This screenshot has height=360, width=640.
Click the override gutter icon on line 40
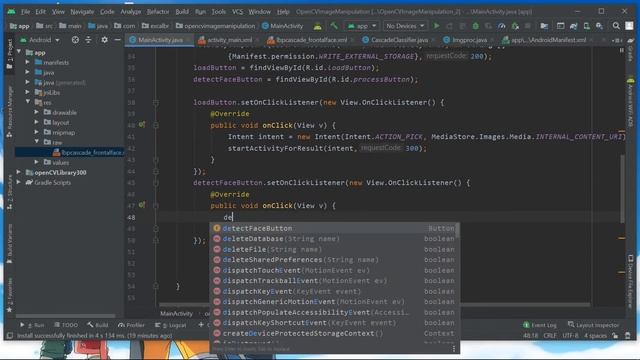click(x=142, y=125)
